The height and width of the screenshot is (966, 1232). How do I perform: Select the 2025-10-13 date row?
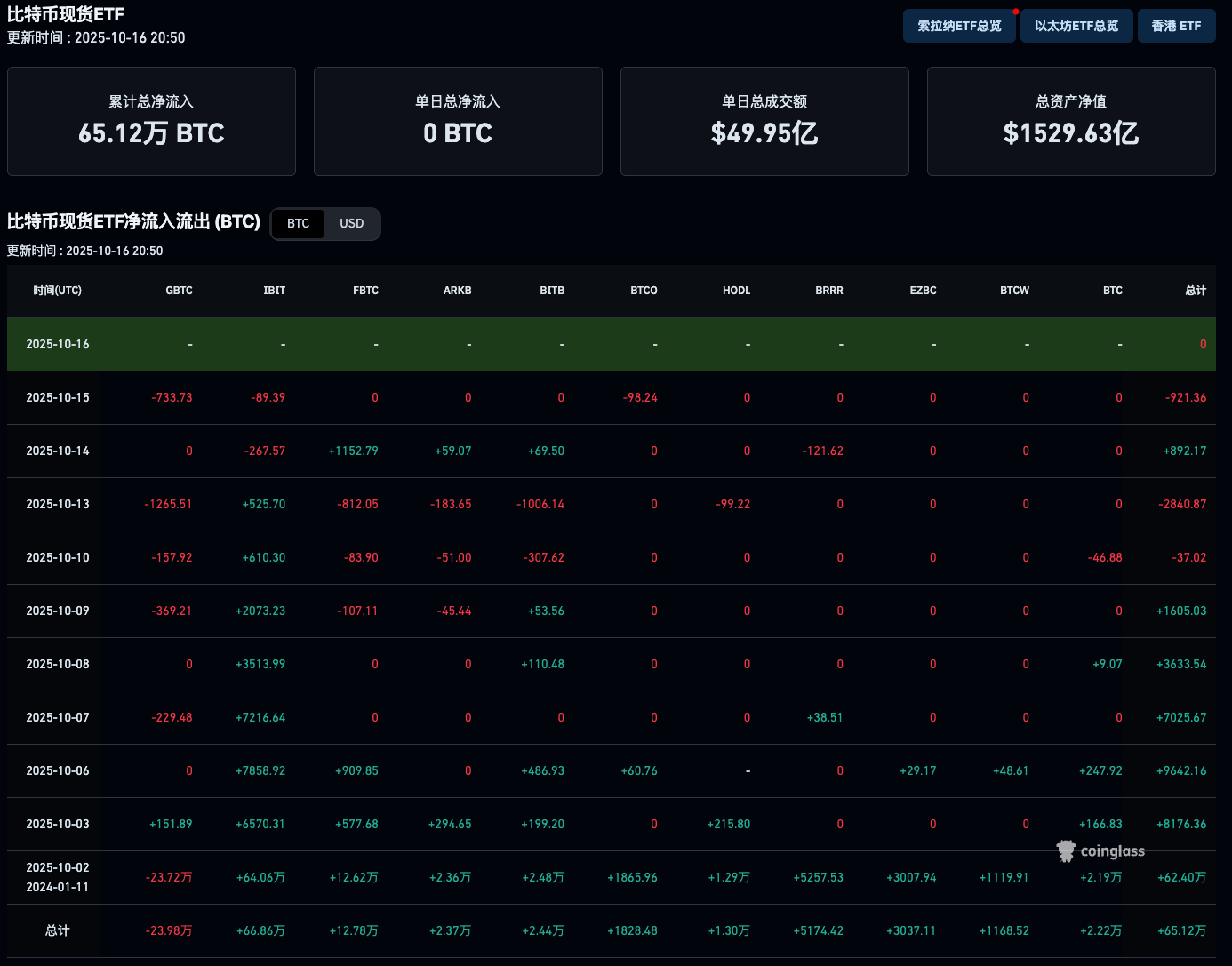[58, 505]
